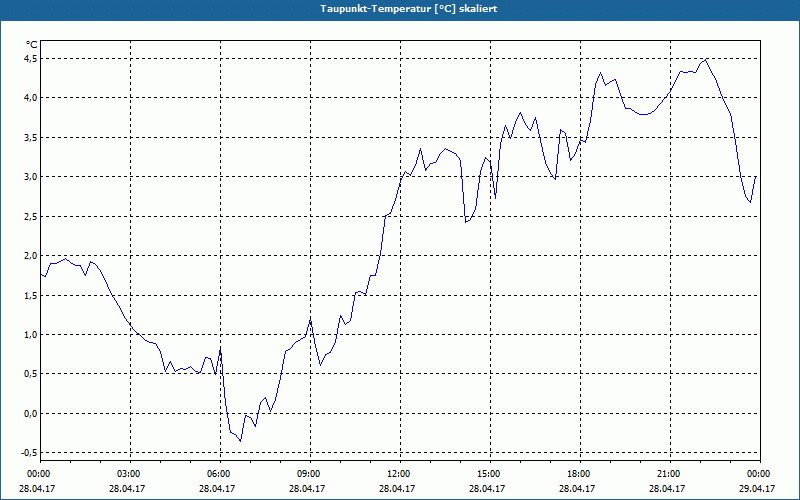Click the °C unit label on the axis
Viewport: 800px width, 500px height.
32,45
